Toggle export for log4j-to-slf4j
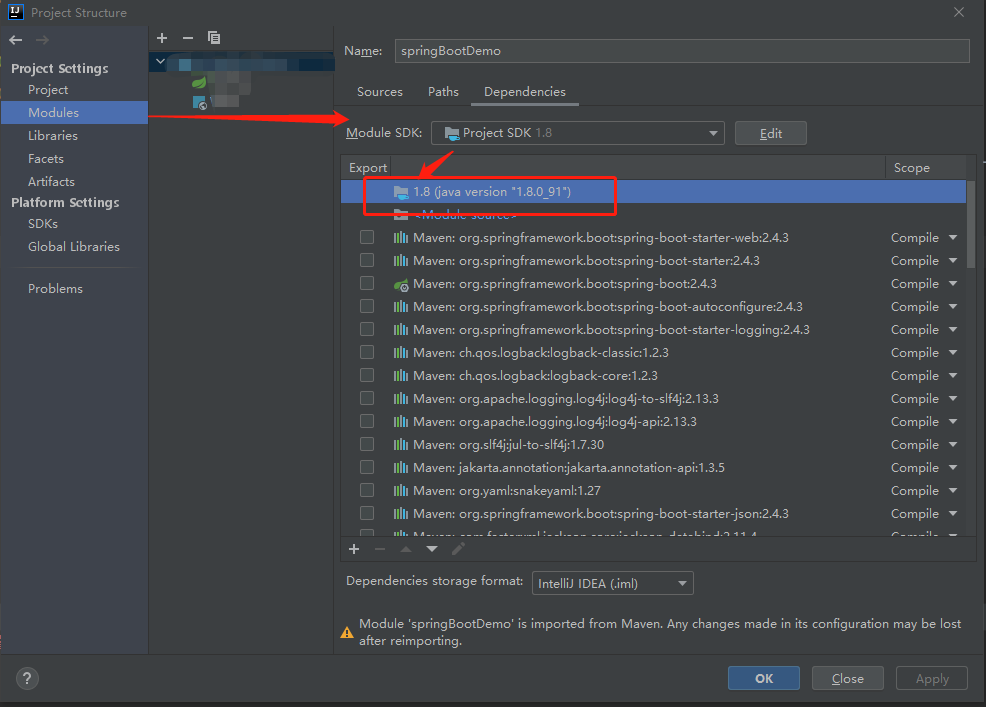This screenshot has height=707, width=986. [367, 398]
